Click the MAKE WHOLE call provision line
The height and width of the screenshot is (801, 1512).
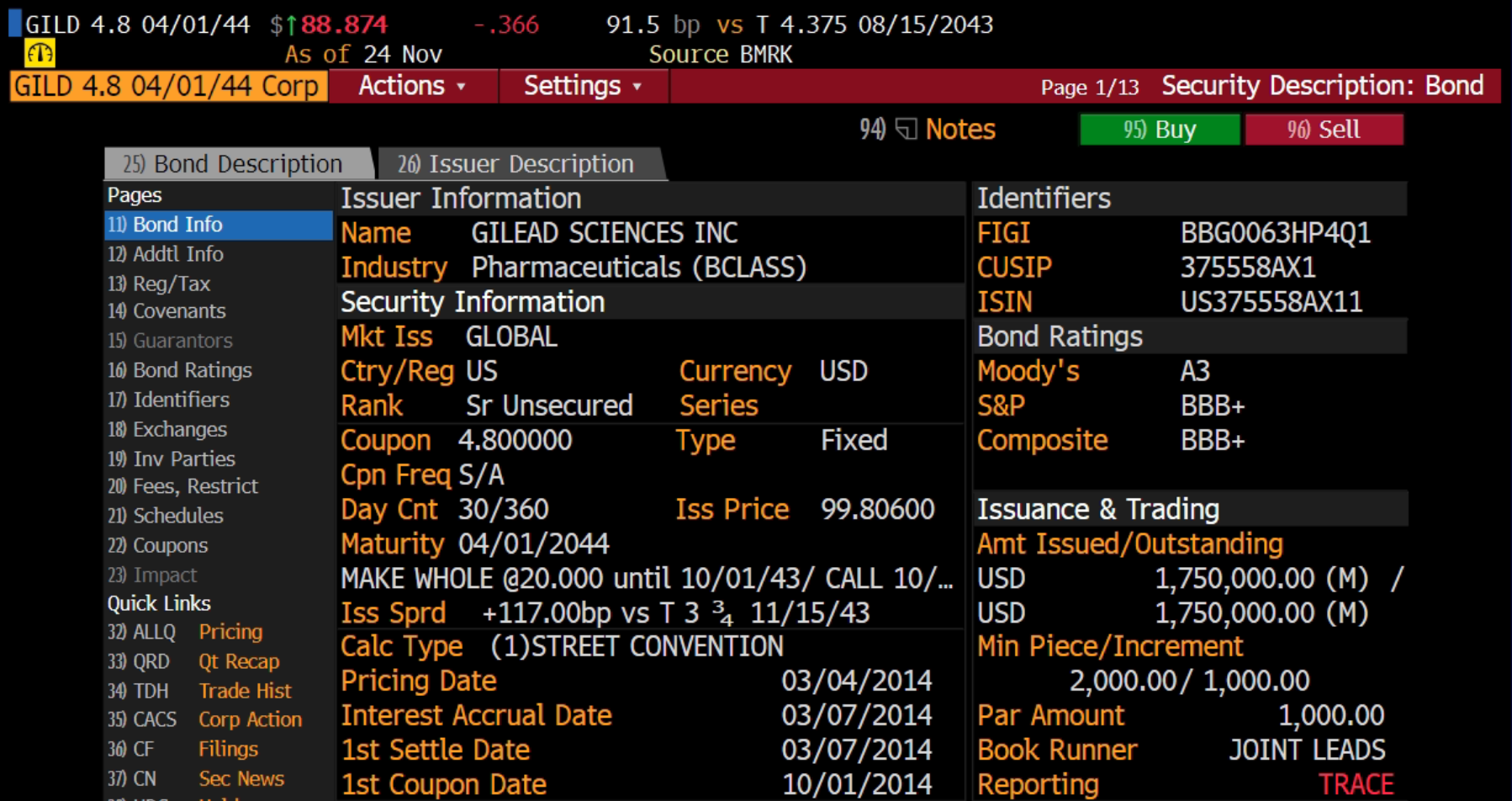point(646,578)
